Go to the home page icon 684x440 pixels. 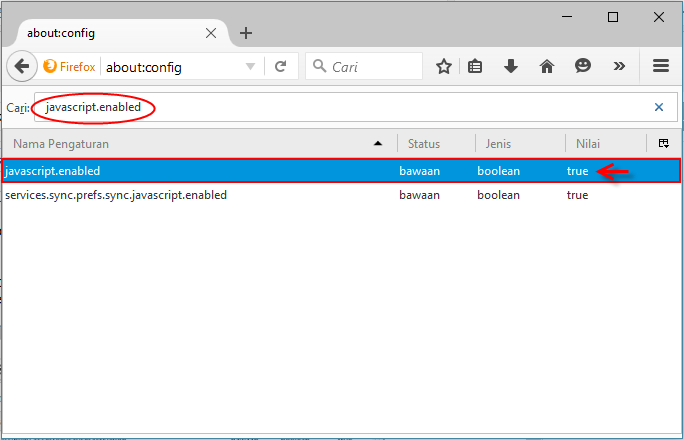pos(547,66)
